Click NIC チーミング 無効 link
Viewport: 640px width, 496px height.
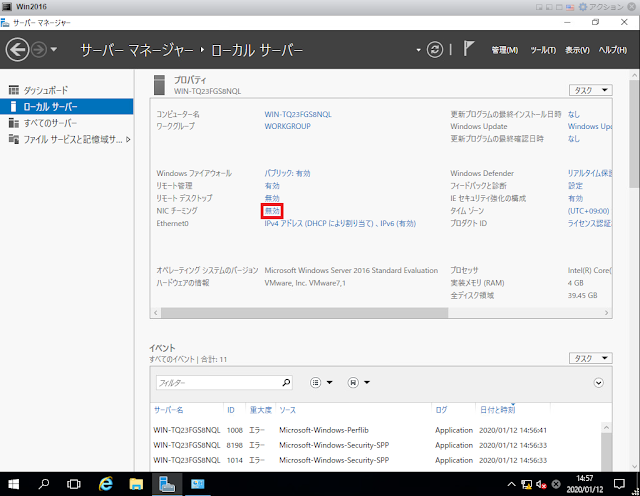[272, 211]
